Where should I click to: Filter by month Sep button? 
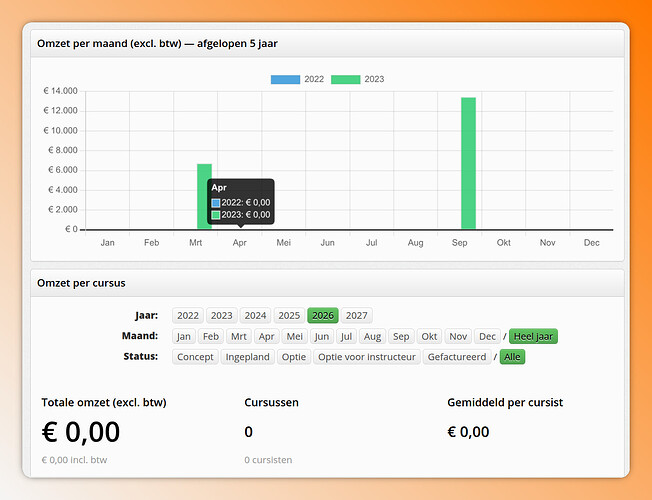[401, 336]
